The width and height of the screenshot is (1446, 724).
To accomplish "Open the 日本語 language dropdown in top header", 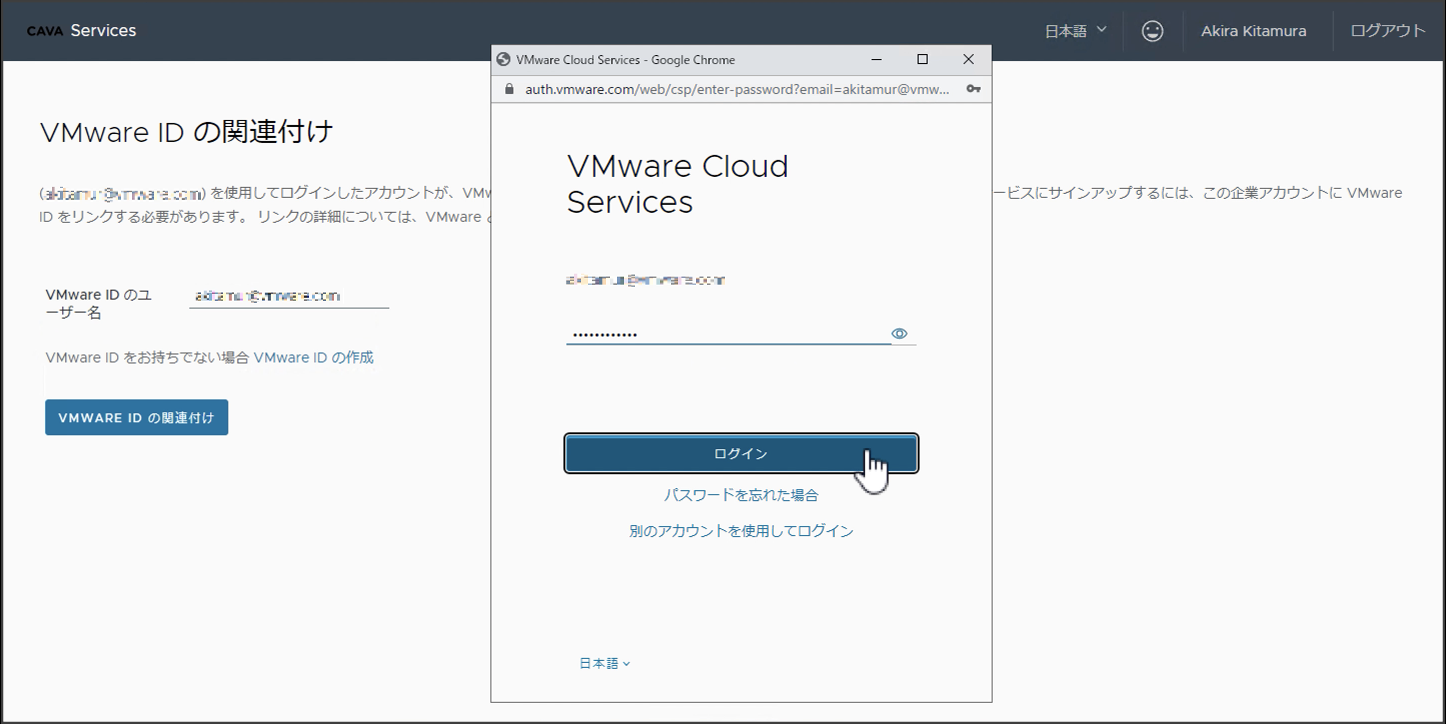I will click(x=1075, y=31).
